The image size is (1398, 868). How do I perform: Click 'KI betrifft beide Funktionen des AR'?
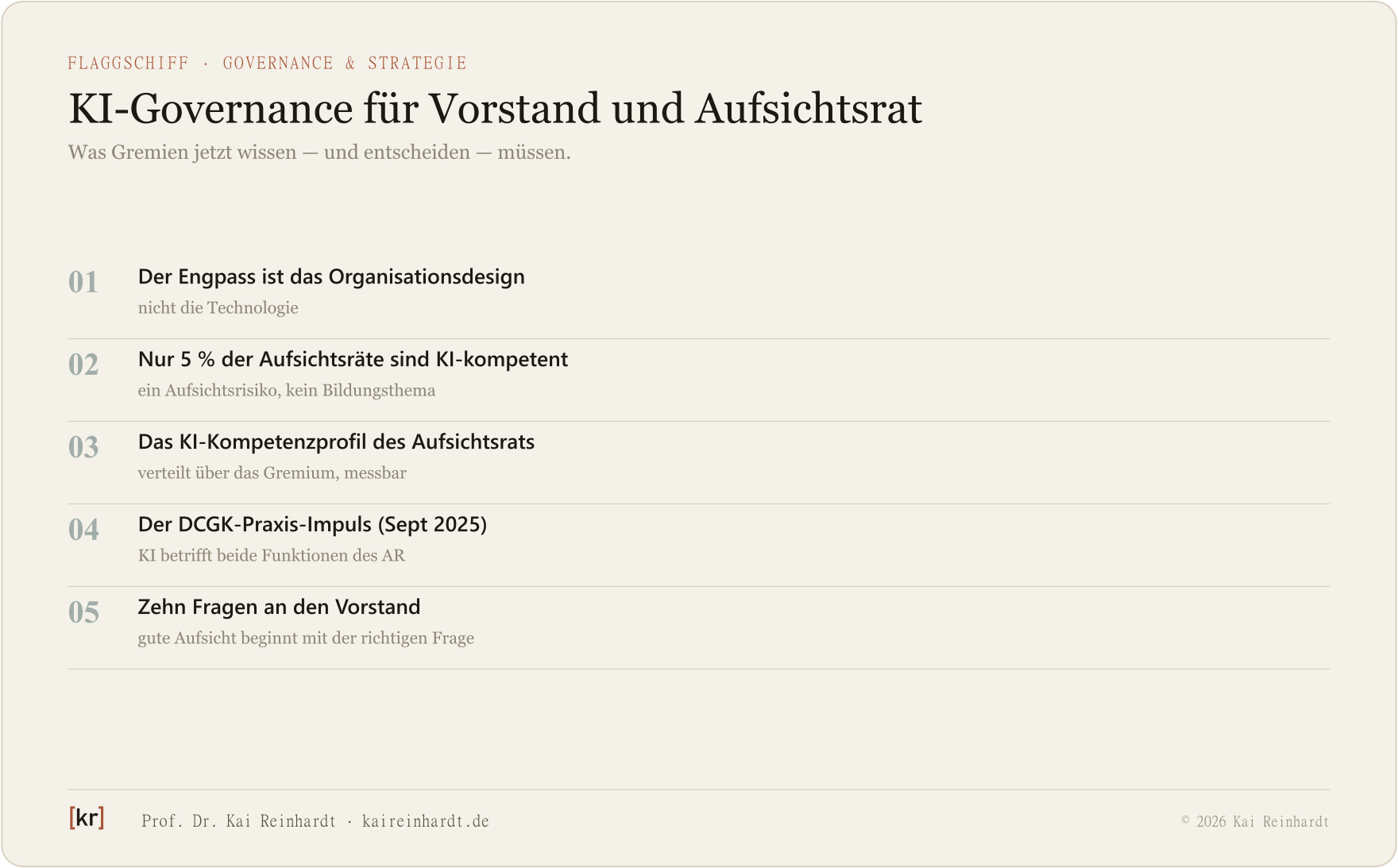tap(272, 556)
